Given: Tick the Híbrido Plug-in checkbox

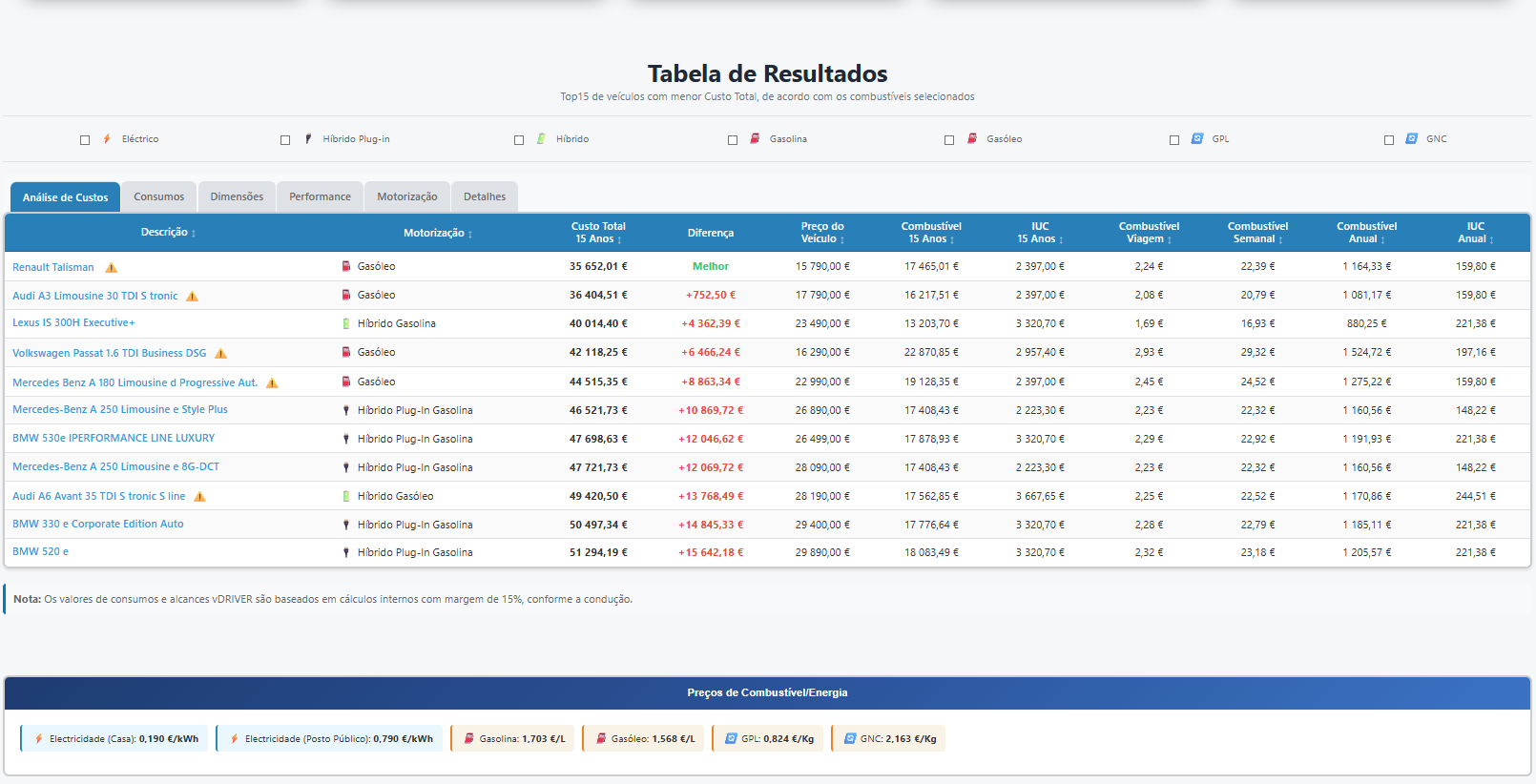Looking at the screenshot, I should click(x=285, y=140).
